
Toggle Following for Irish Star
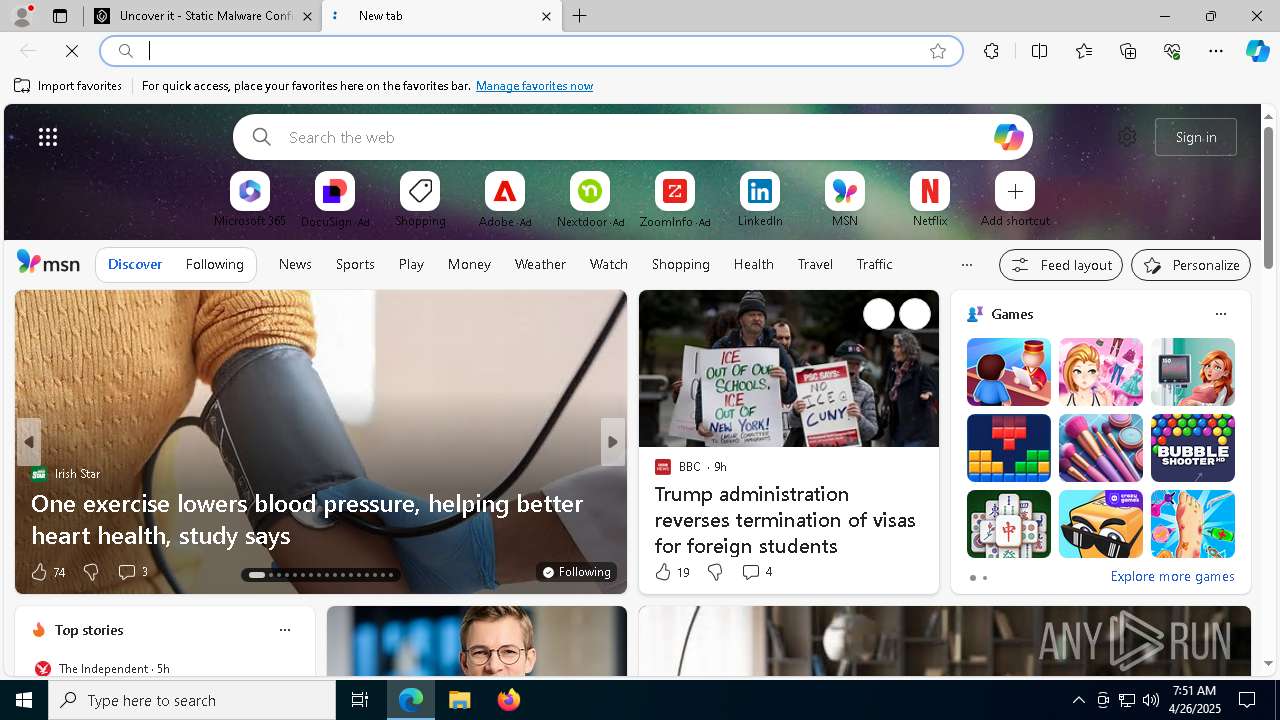click(576, 572)
